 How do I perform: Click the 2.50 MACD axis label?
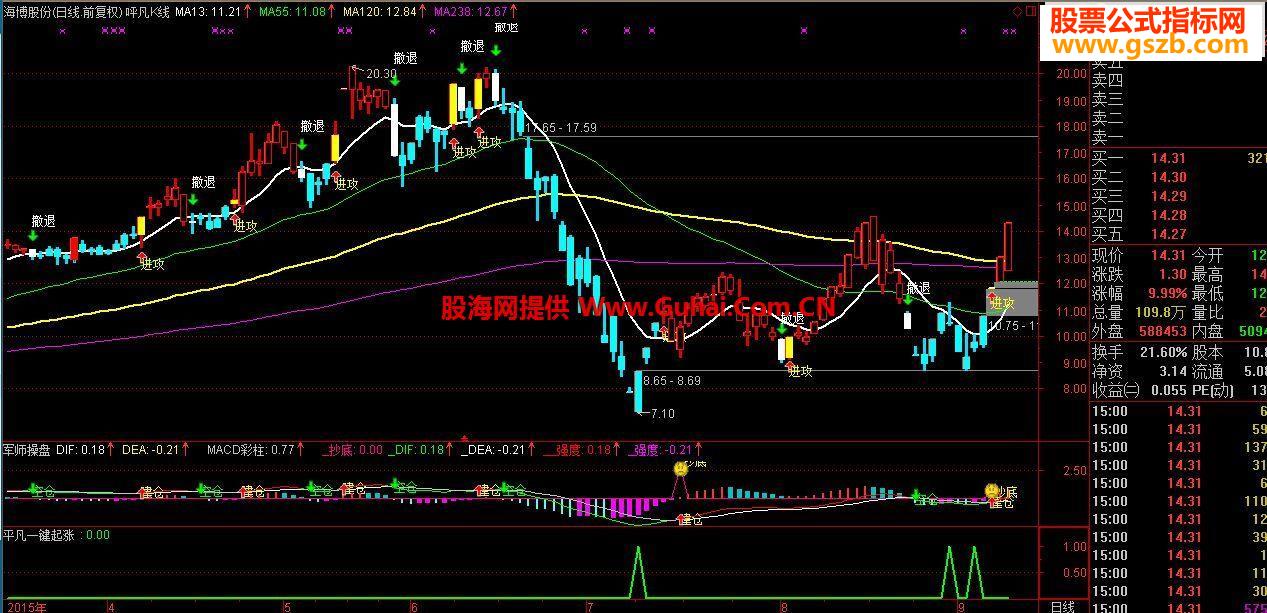click(1075, 471)
